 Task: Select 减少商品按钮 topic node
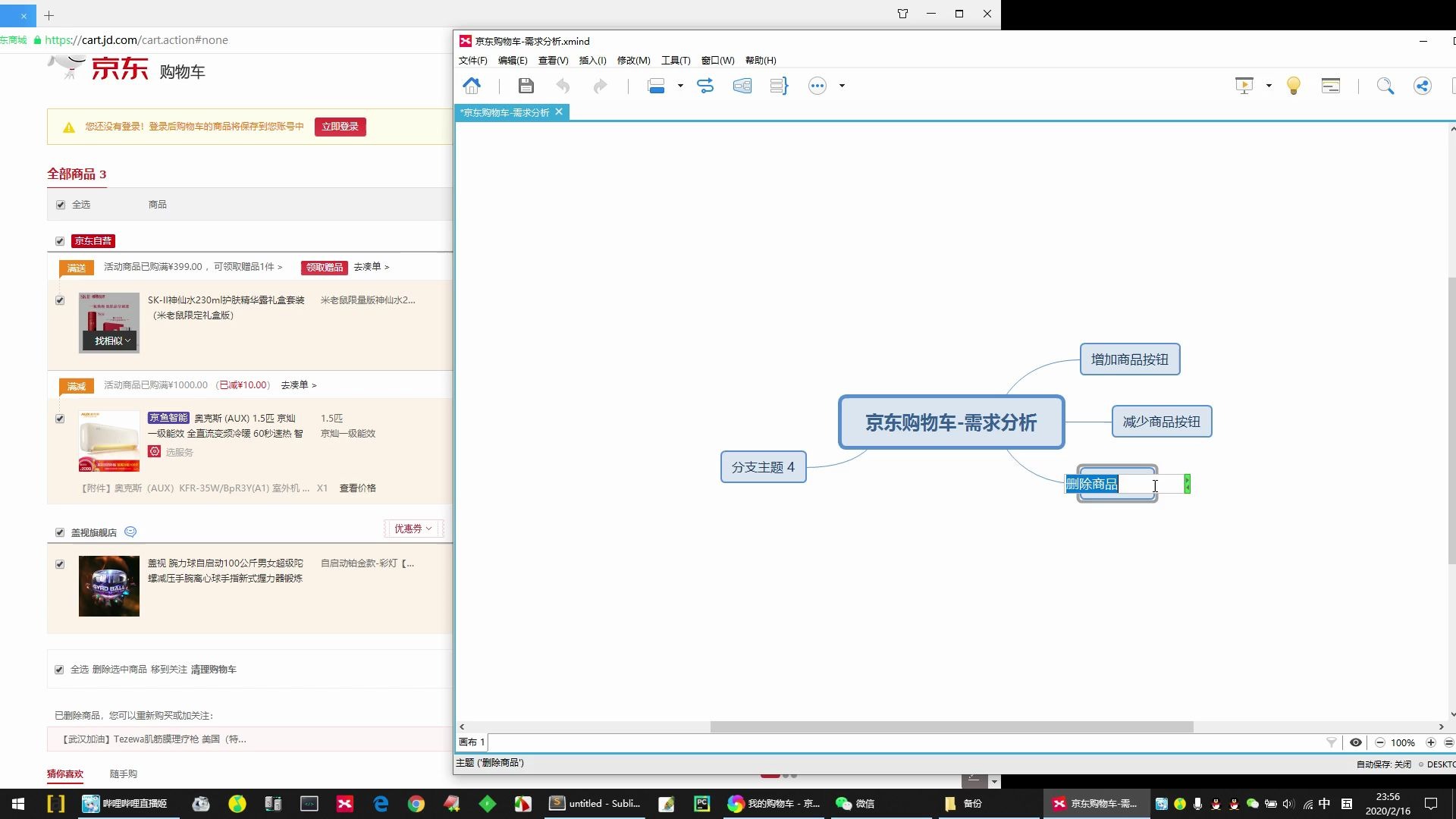click(x=1162, y=422)
